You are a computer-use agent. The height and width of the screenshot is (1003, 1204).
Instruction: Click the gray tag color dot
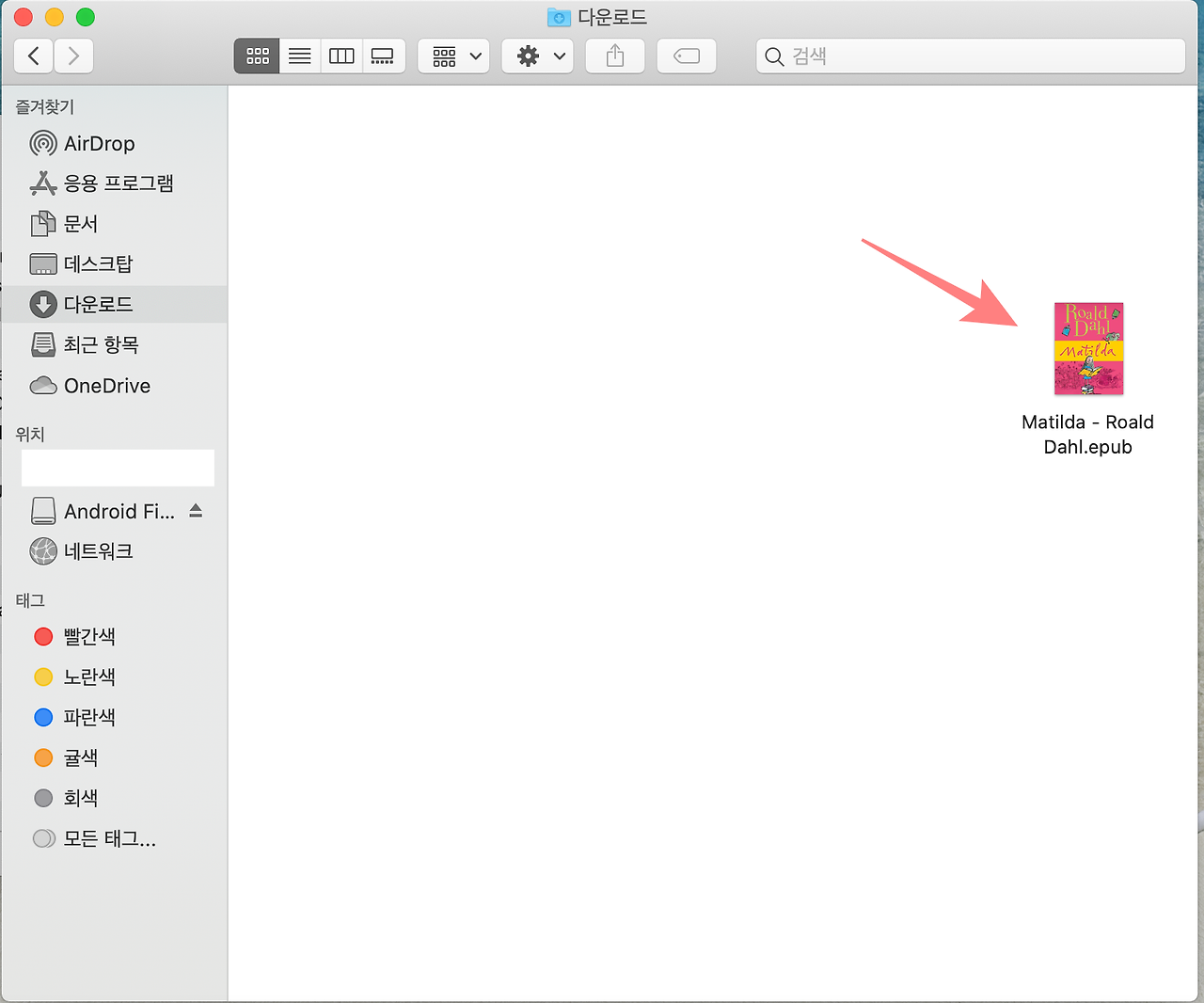43,799
